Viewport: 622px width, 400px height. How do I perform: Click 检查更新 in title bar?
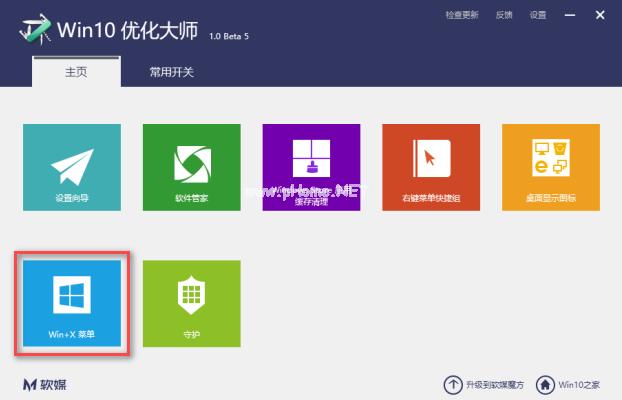(462, 15)
